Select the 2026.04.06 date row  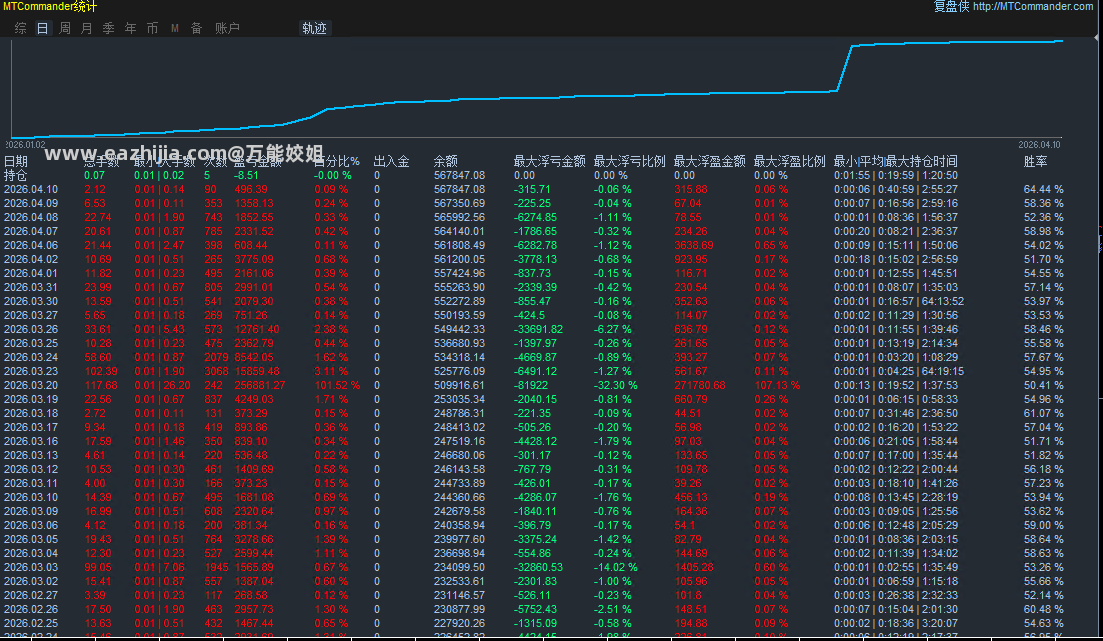[x=535, y=245]
